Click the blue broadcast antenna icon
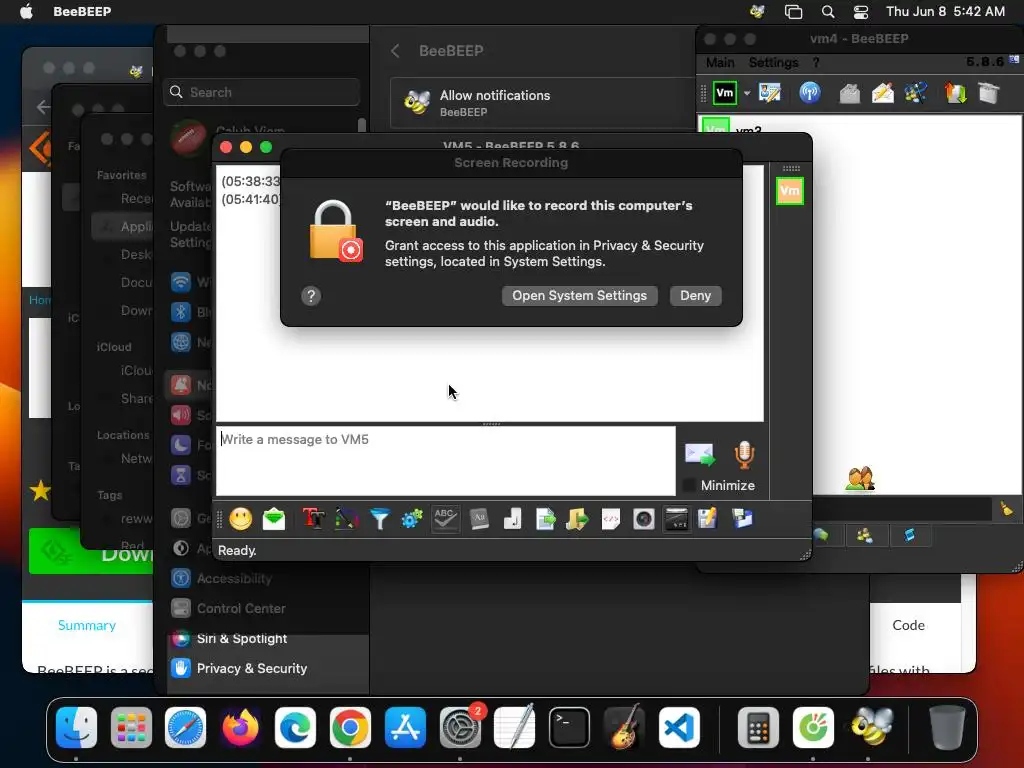Viewport: 1024px width, 768px height. pyautogui.click(x=810, y=93)
